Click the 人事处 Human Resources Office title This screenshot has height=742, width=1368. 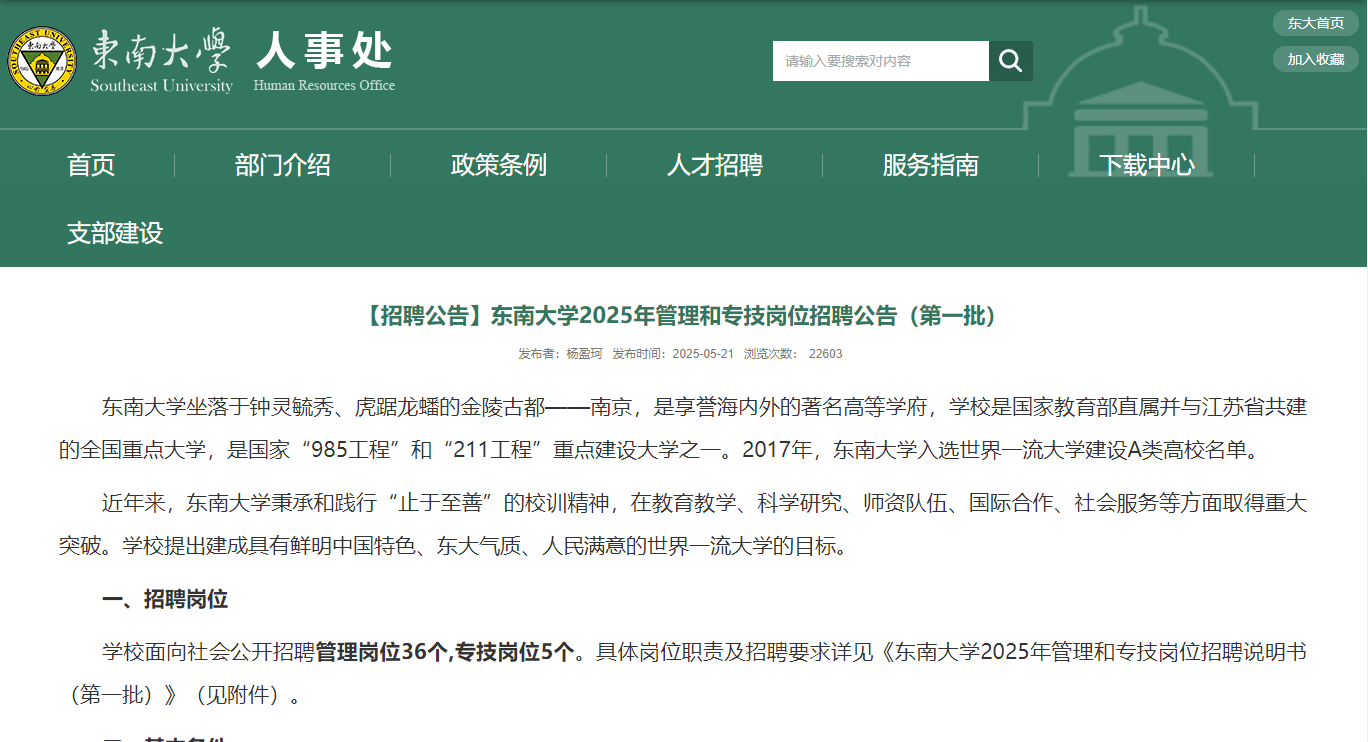click(324, 61)
